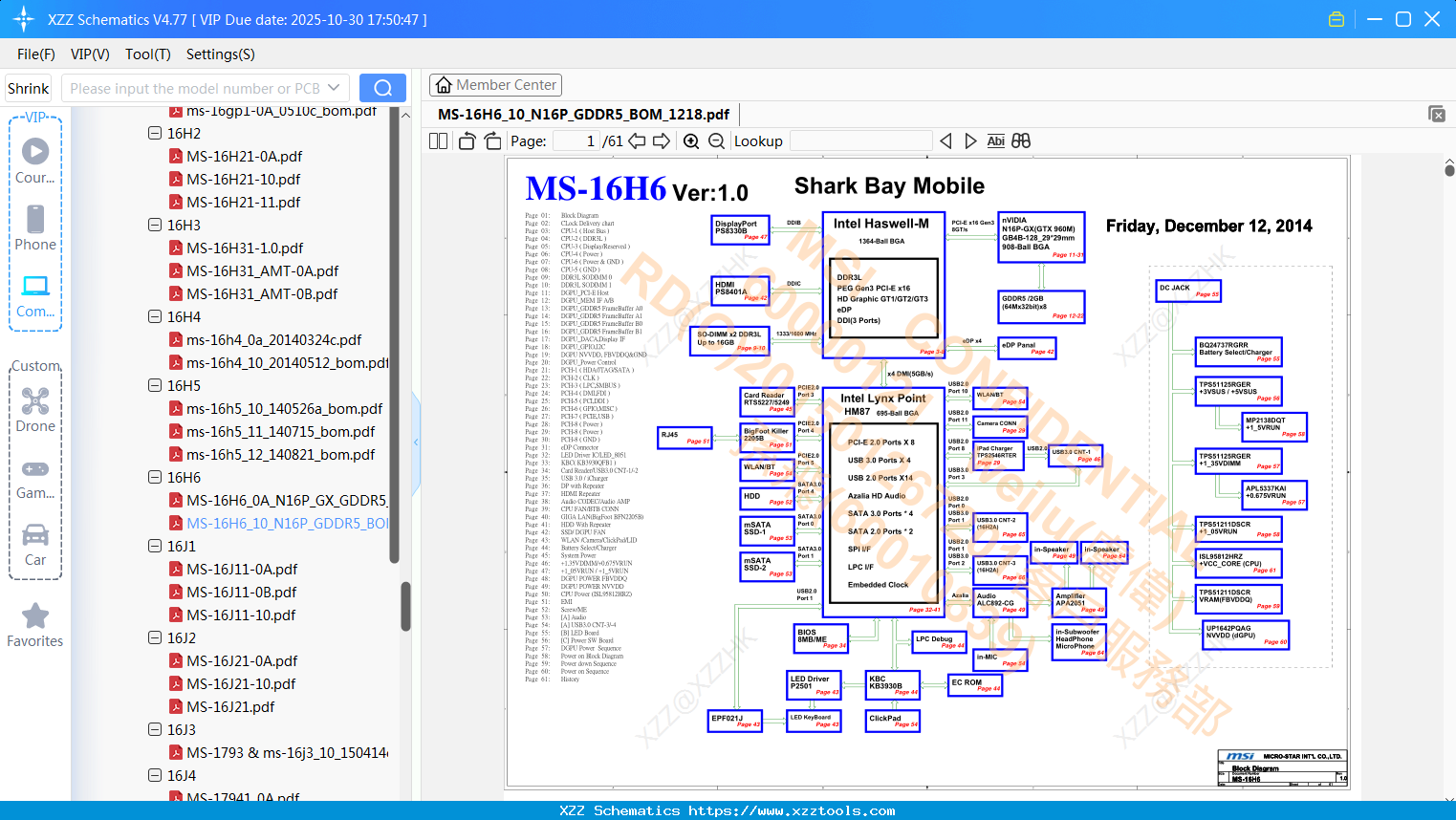Click the page number input field
Screen dimensions: 1456x820
(x=576, y=140)
